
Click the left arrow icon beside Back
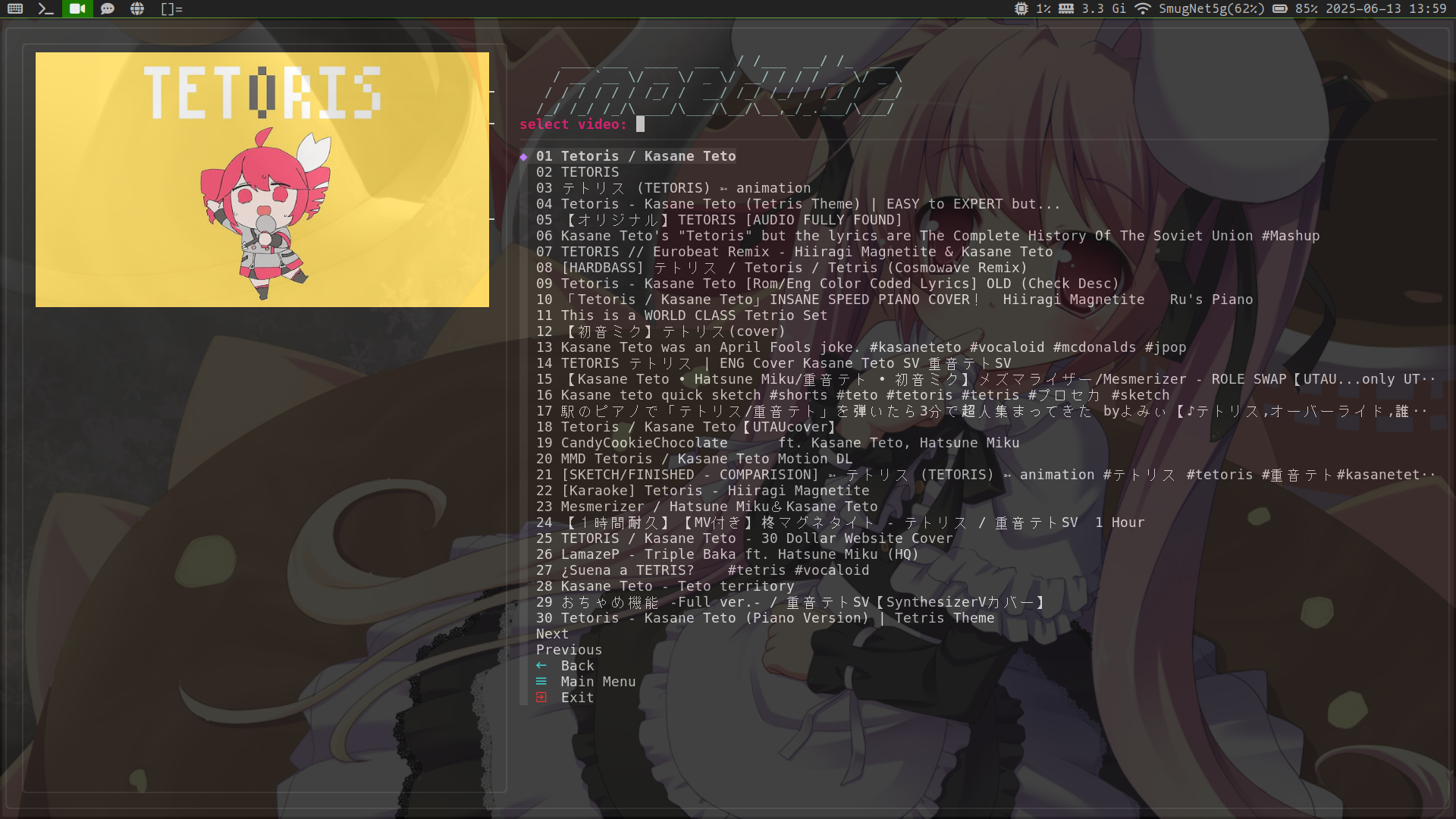[x=541, y=666]
